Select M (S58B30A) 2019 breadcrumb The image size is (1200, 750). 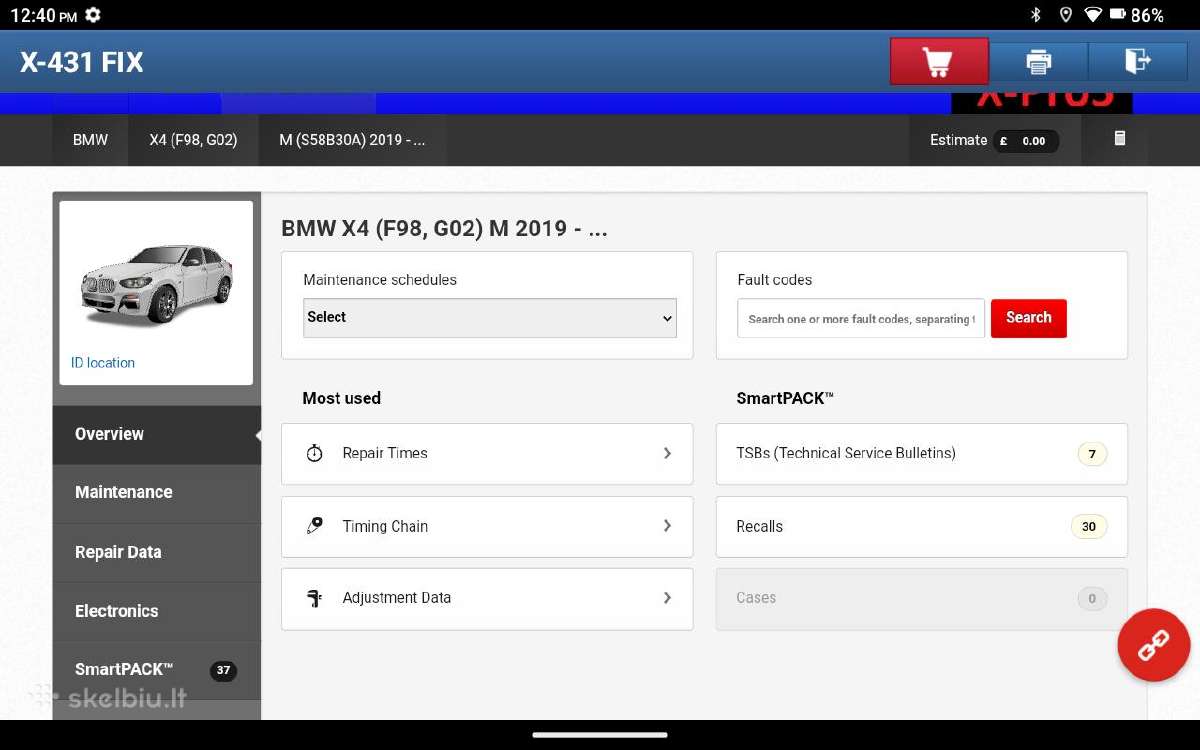point(352,140)
